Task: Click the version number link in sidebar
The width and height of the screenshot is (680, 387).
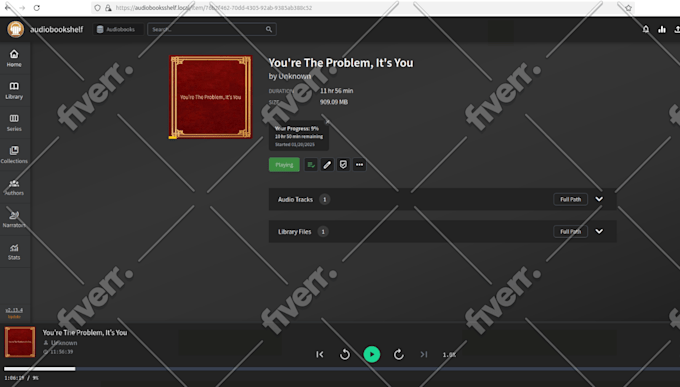Action: [x=14, y=310]
